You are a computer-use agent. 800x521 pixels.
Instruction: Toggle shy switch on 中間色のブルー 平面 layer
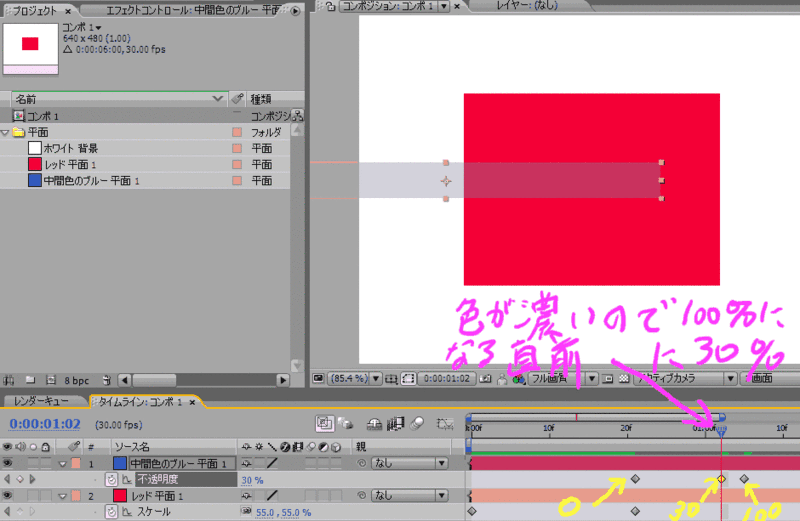(x=246, y=463)
